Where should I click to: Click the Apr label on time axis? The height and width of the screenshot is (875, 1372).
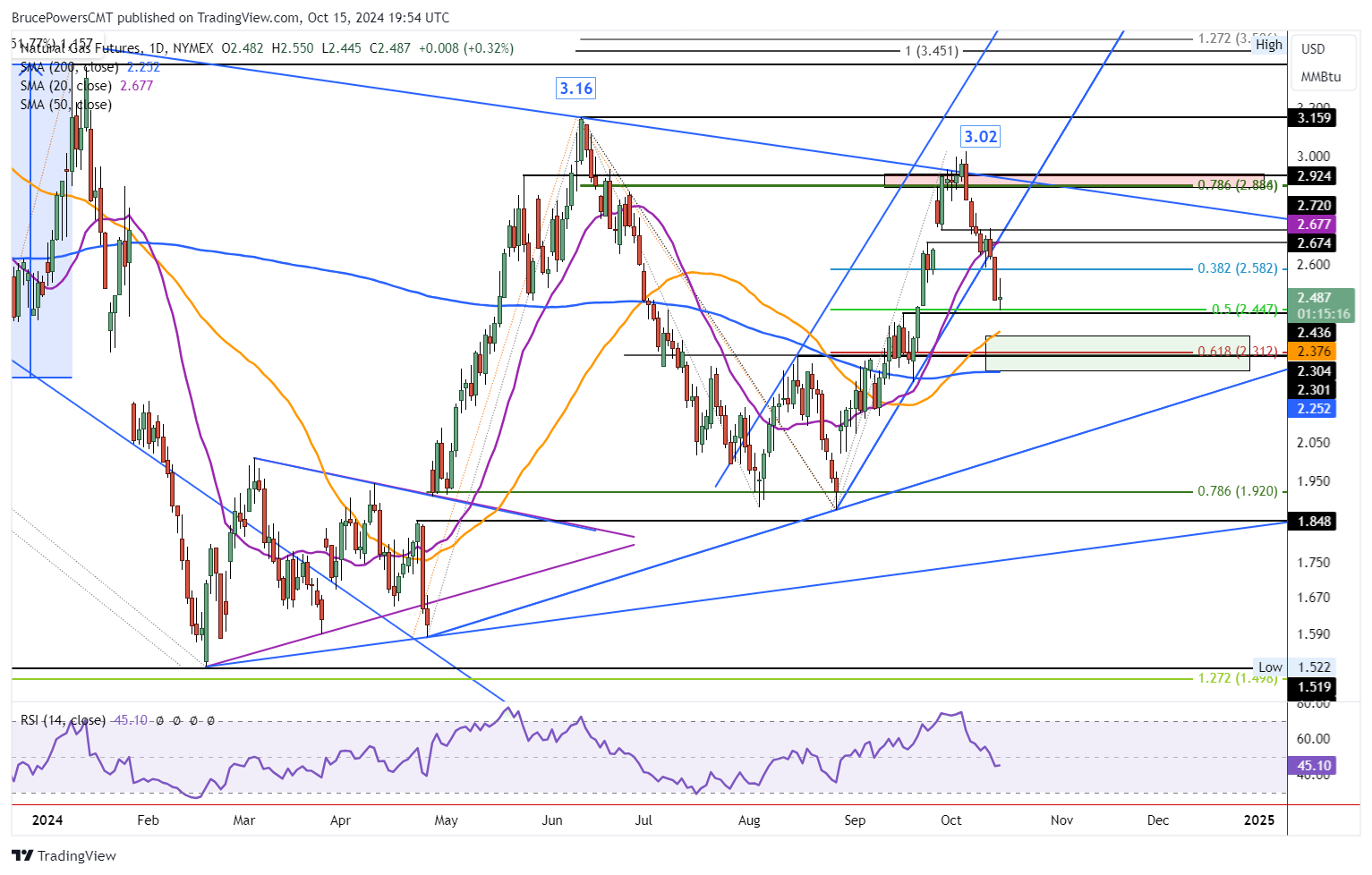click(x=340, y=820)
